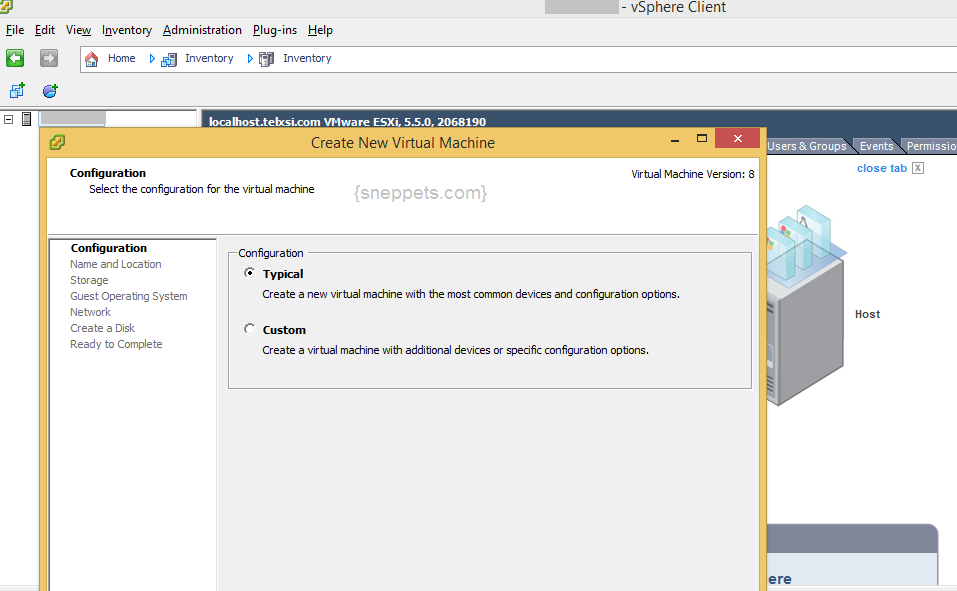Click the new virtual machine toolbar icon

[17, 91]
